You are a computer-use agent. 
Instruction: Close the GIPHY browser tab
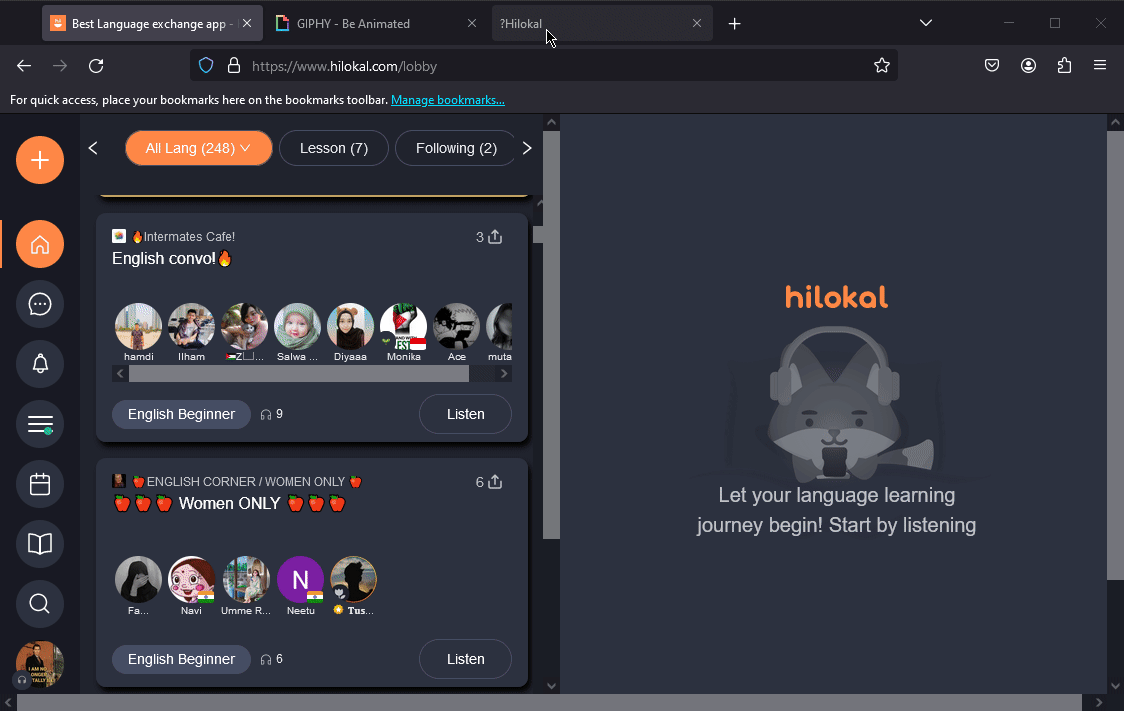[x=472, y=24]
